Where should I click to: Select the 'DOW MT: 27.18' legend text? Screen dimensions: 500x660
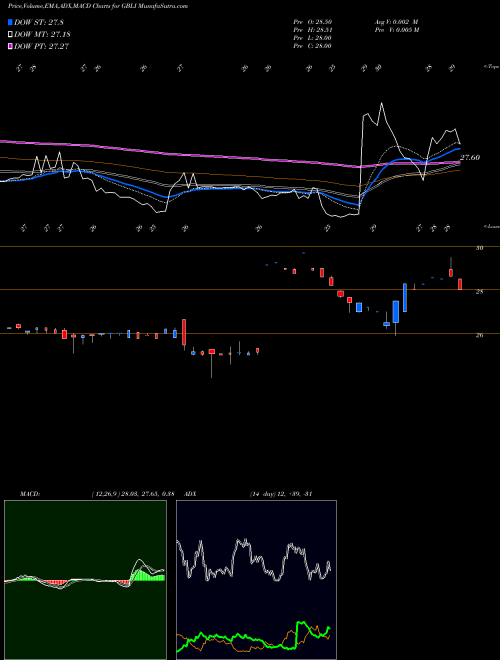tap(42, 34)
